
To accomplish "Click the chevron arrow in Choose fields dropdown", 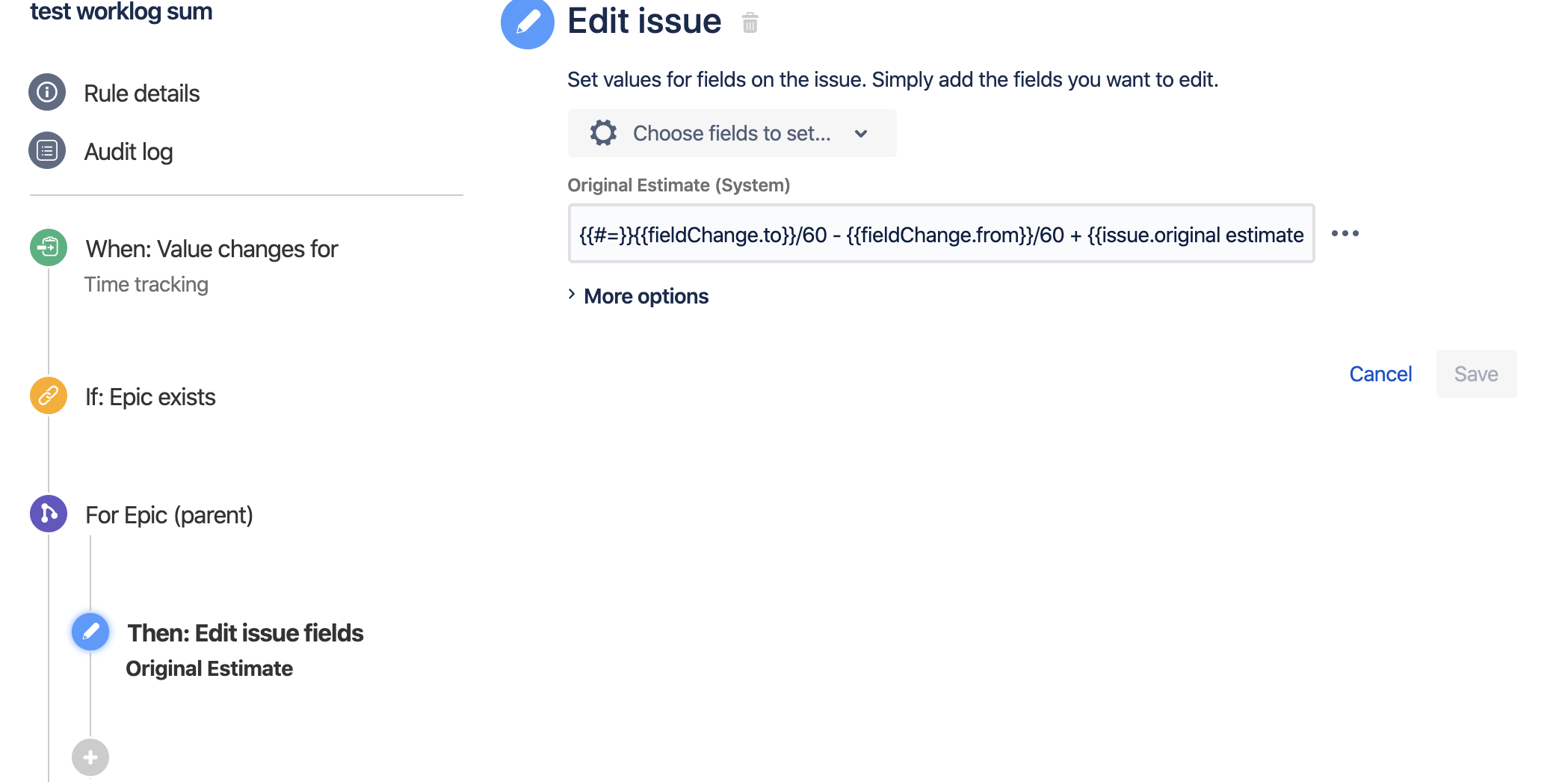I will [x=861, y=134].
